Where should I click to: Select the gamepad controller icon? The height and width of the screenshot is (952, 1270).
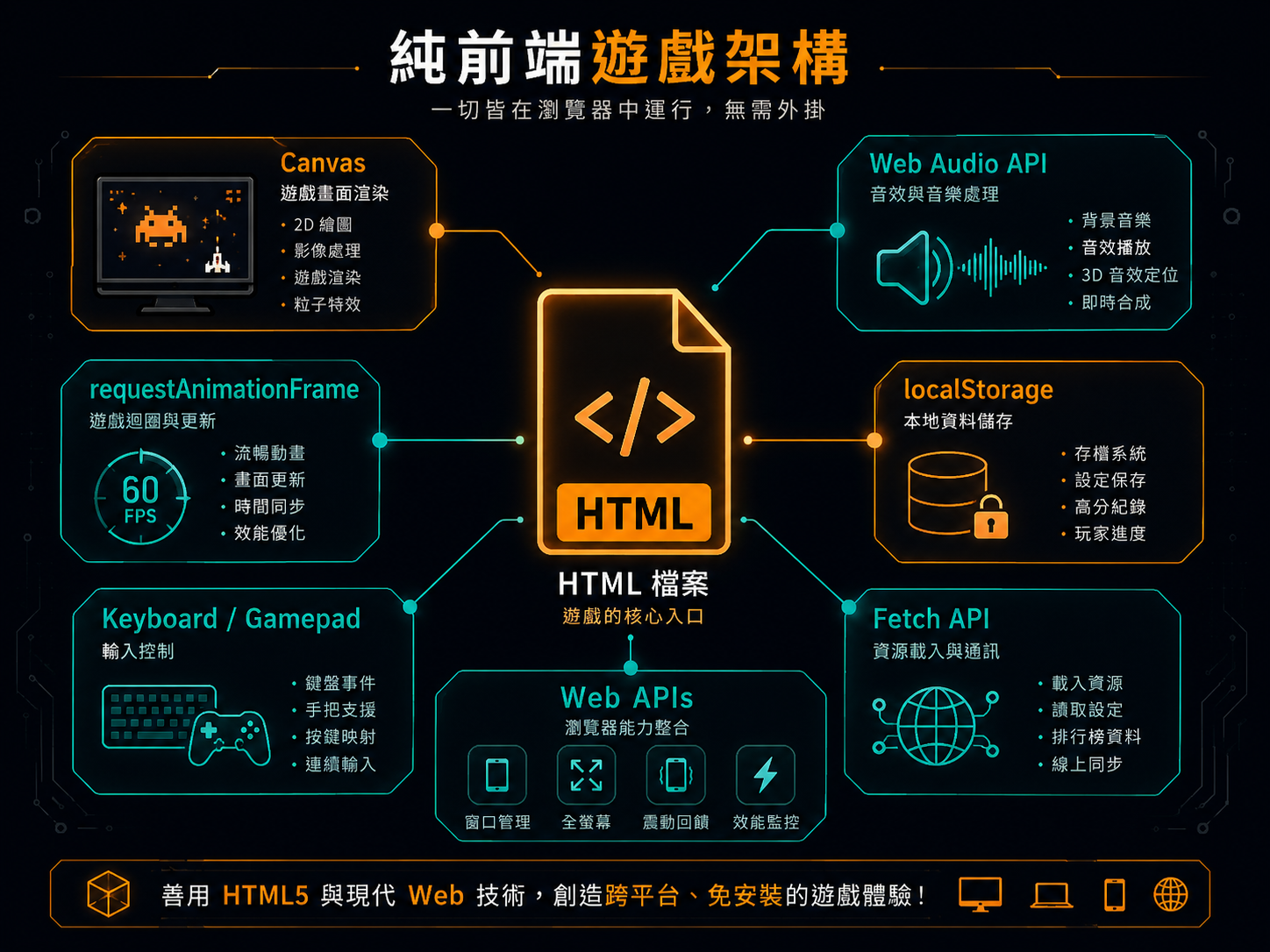point(230,737)
